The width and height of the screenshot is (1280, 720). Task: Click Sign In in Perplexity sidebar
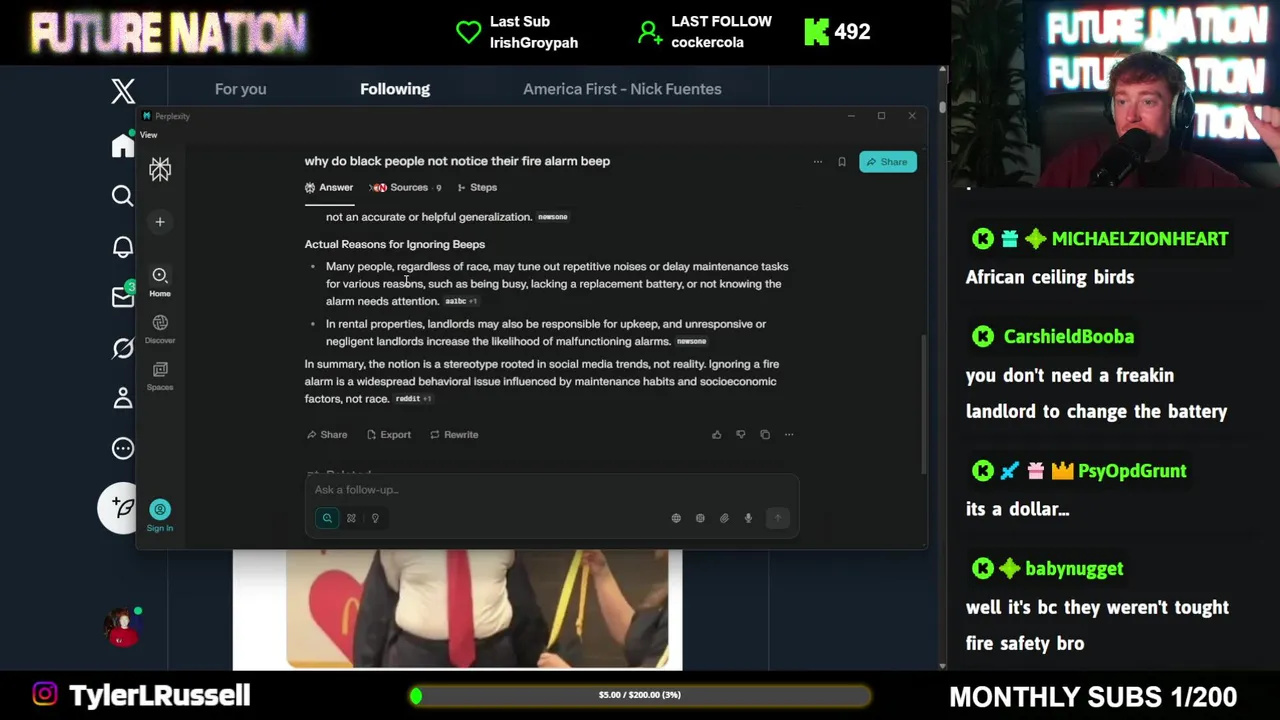point(160,516)
